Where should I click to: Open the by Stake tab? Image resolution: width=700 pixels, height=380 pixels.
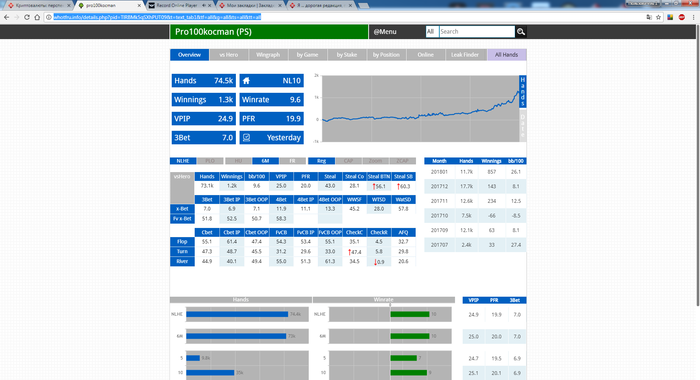click(x=347, y=55)
